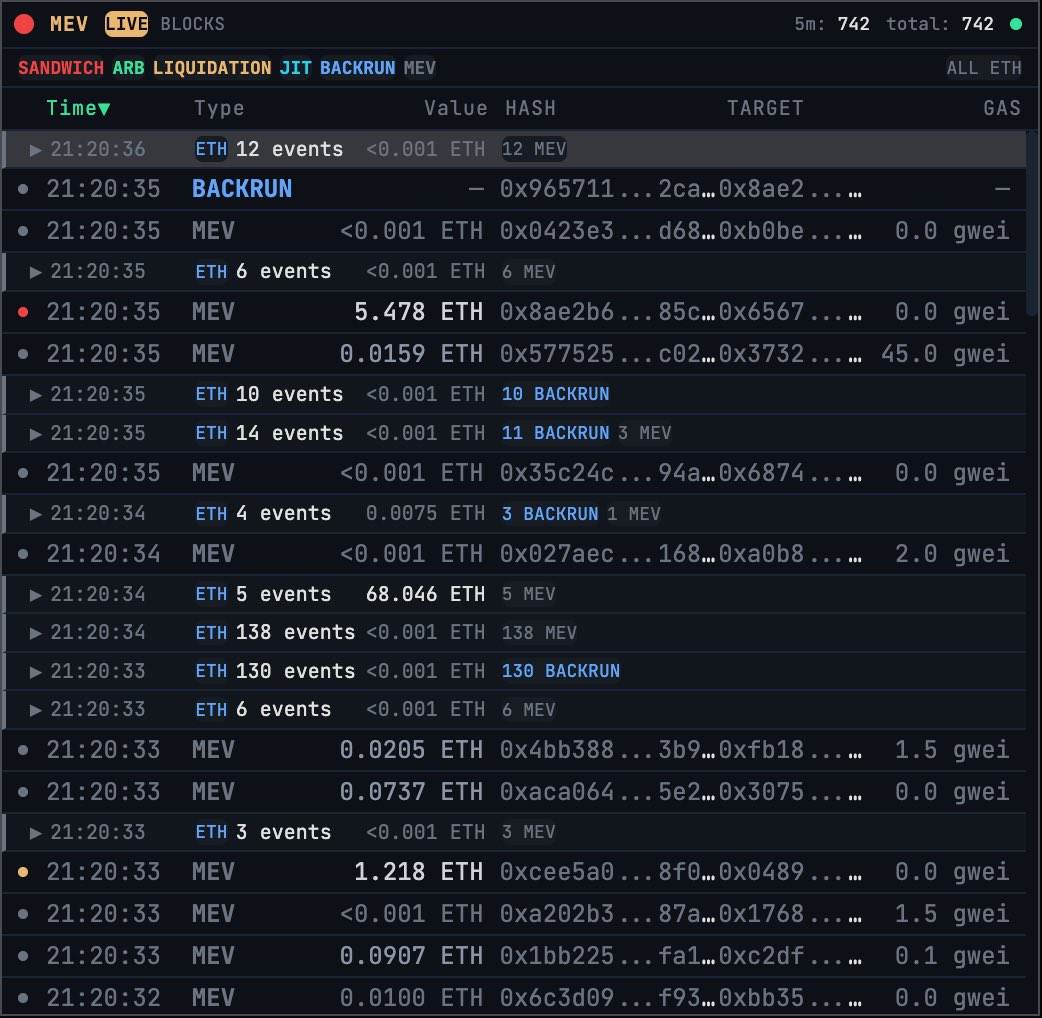The height and width of the screenshot is (1018, 1042).
Task: Click the 138 MEV tag
Action: [540, 633]
